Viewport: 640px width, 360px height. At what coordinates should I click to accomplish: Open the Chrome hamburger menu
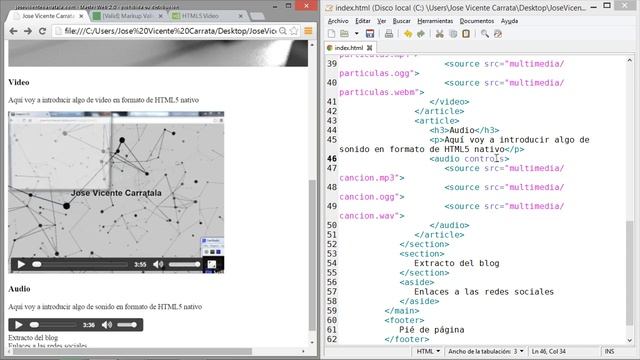308,31
